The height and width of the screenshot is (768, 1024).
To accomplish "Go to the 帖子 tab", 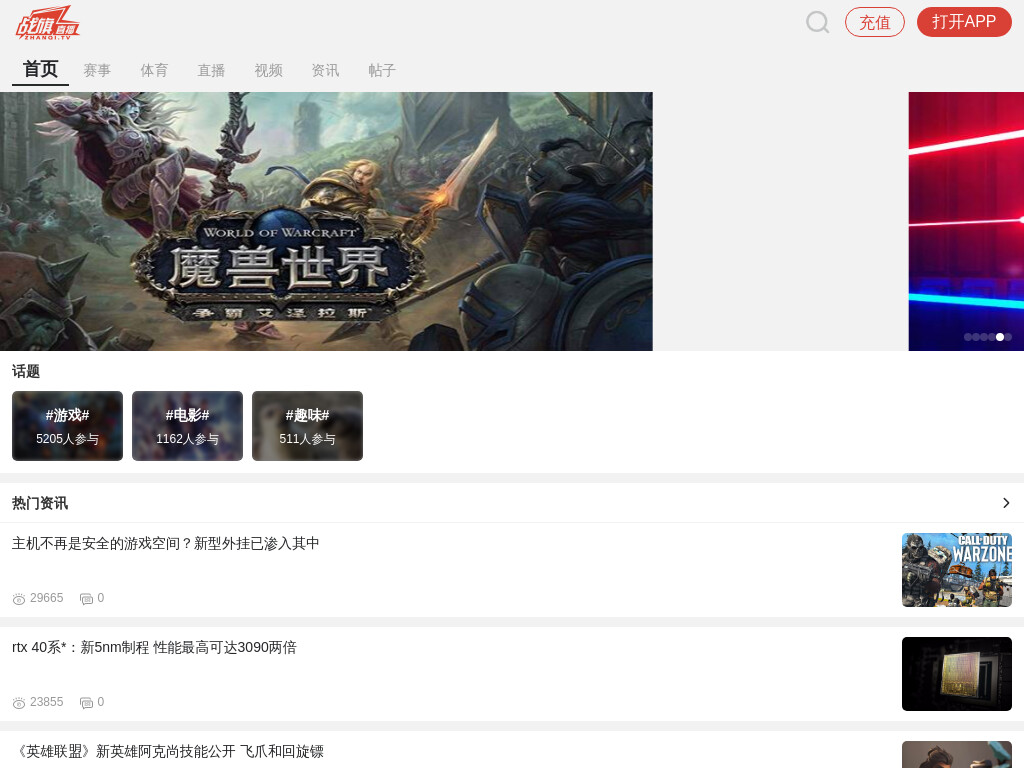I will 382,70.
